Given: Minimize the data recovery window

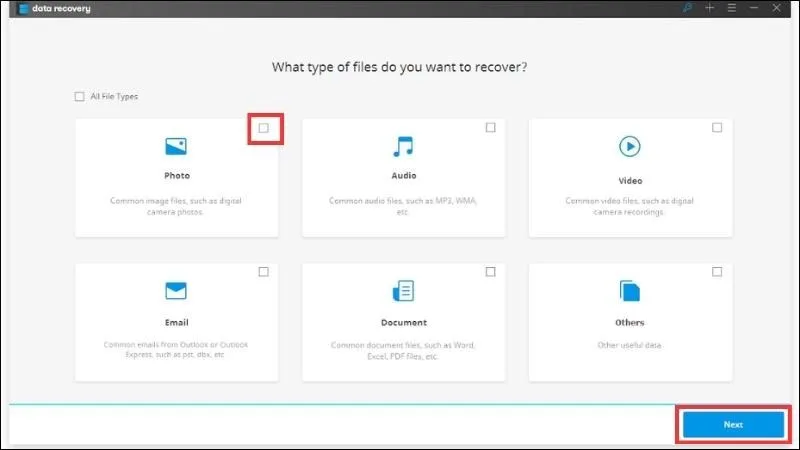Looking at the screenshot, I should tap(754, 8).
